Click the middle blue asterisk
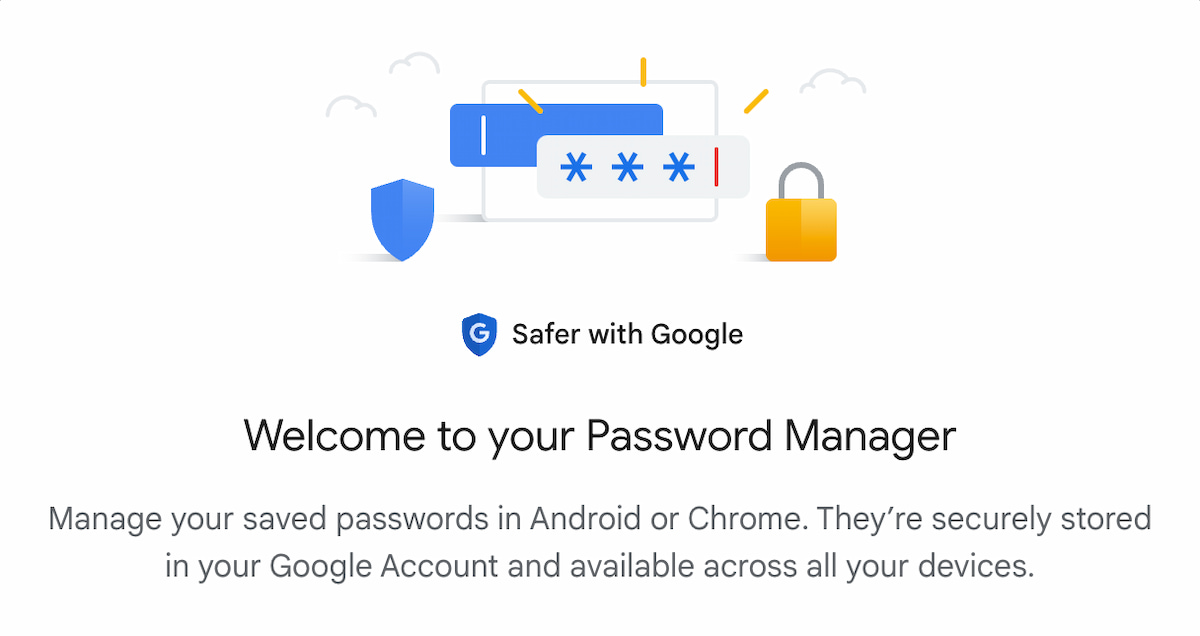 pyautogui.click(x=627, y=167)
